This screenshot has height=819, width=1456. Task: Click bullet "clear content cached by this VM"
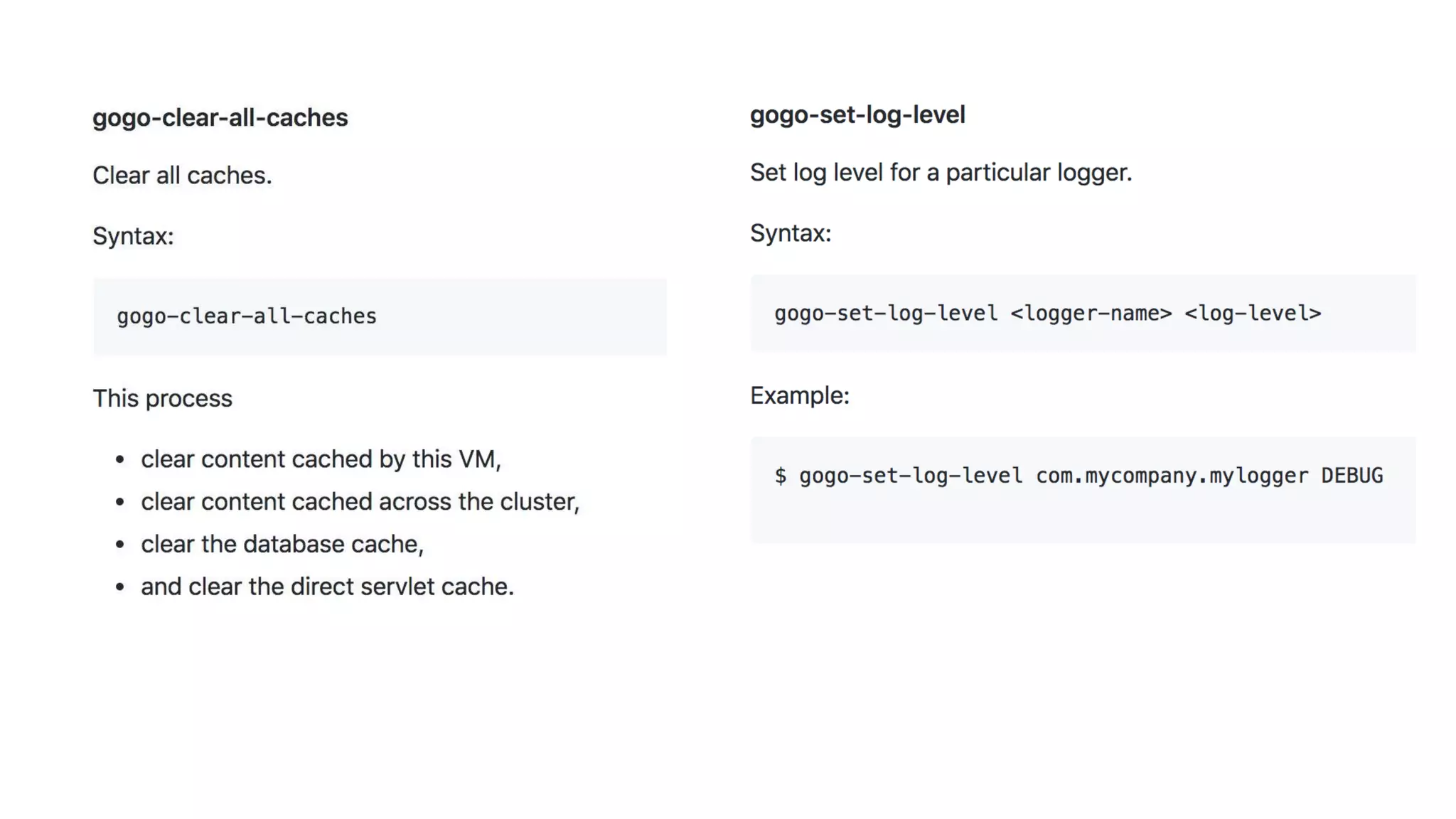(x=321, y=459)
